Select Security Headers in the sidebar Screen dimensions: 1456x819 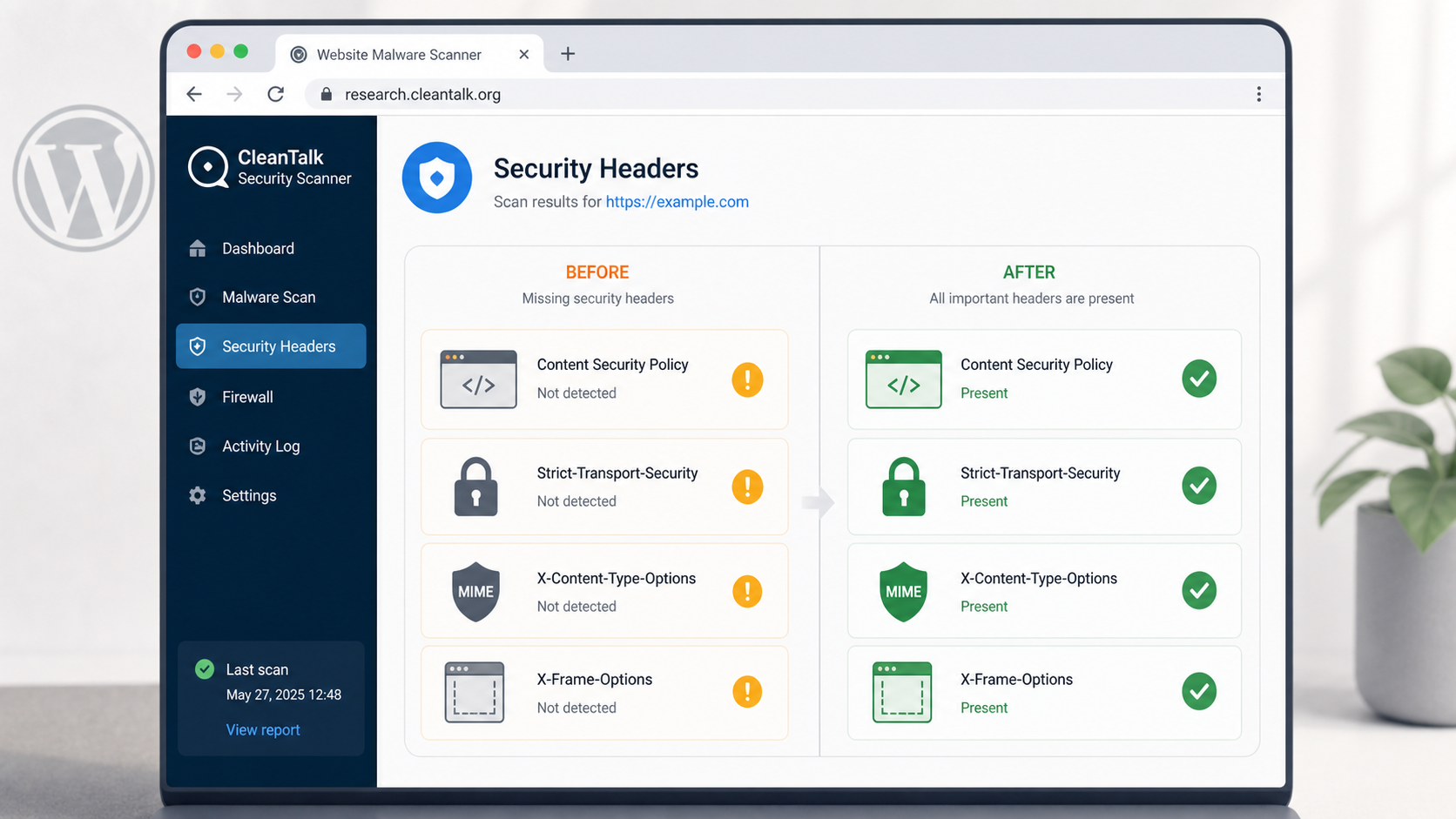tap(271, 346)
